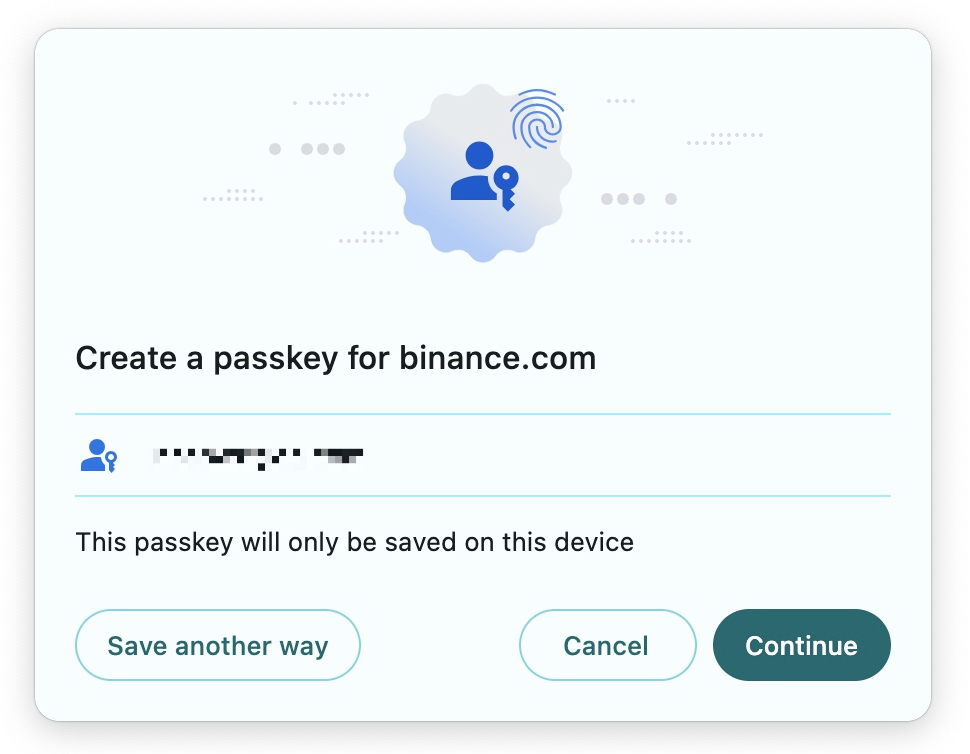Viewport: 970px width, 754px height.
Task: Click the three gray dots right of badge
Action: (623, 199)
